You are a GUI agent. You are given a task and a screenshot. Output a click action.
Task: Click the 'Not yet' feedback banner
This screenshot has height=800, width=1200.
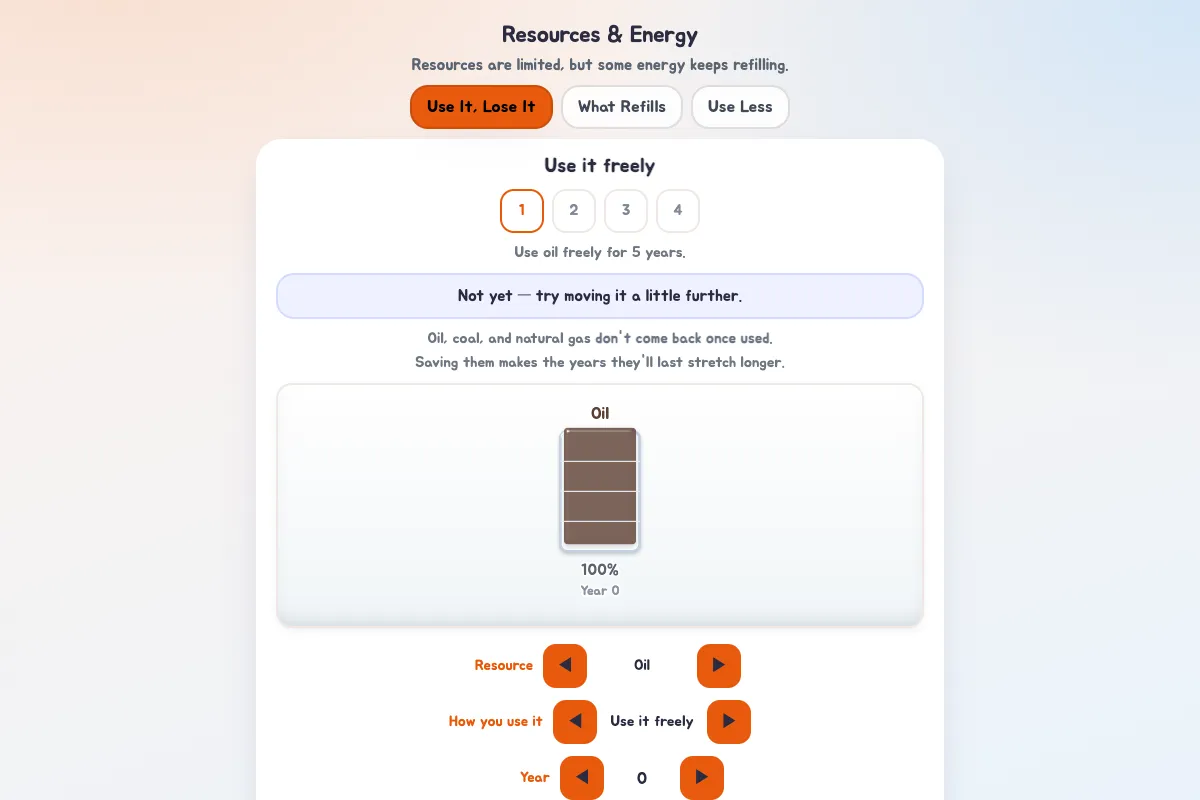coord(600,296)
